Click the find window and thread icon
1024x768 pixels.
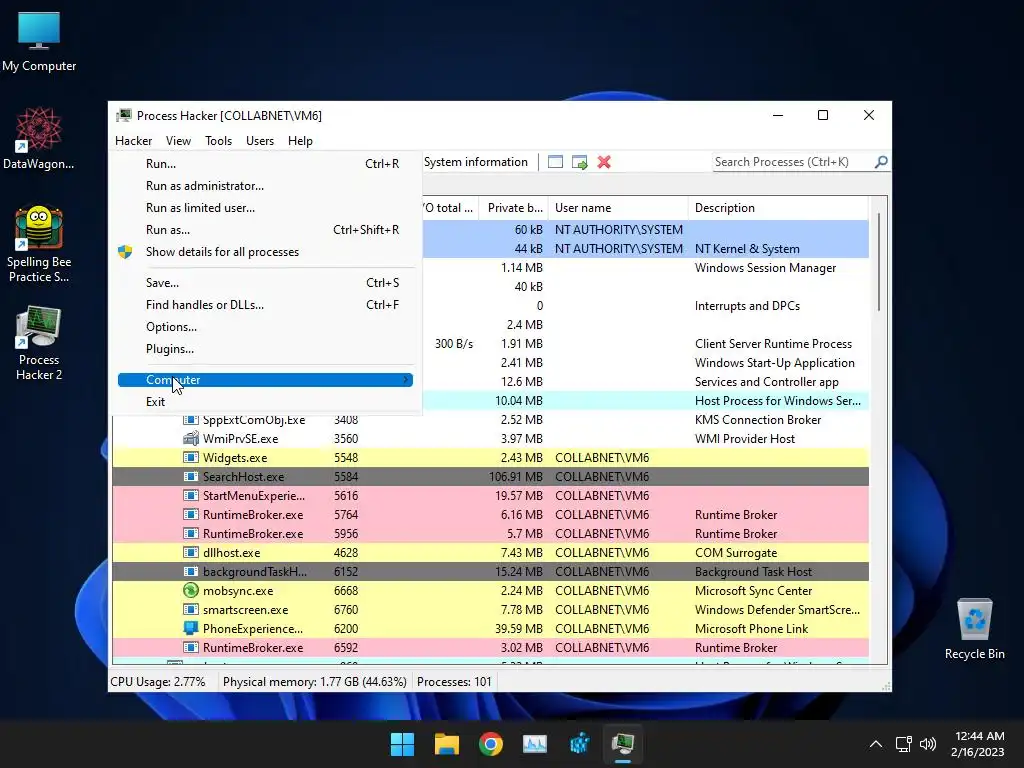[x=579, y=162]
